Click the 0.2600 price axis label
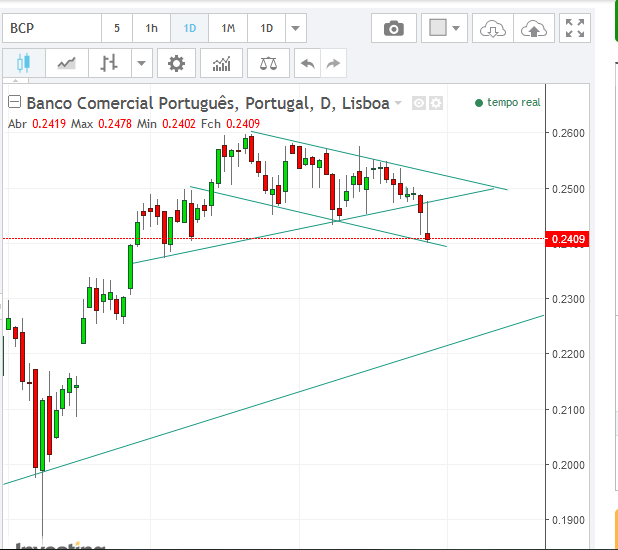618x550 pixels. pos(568,133)
